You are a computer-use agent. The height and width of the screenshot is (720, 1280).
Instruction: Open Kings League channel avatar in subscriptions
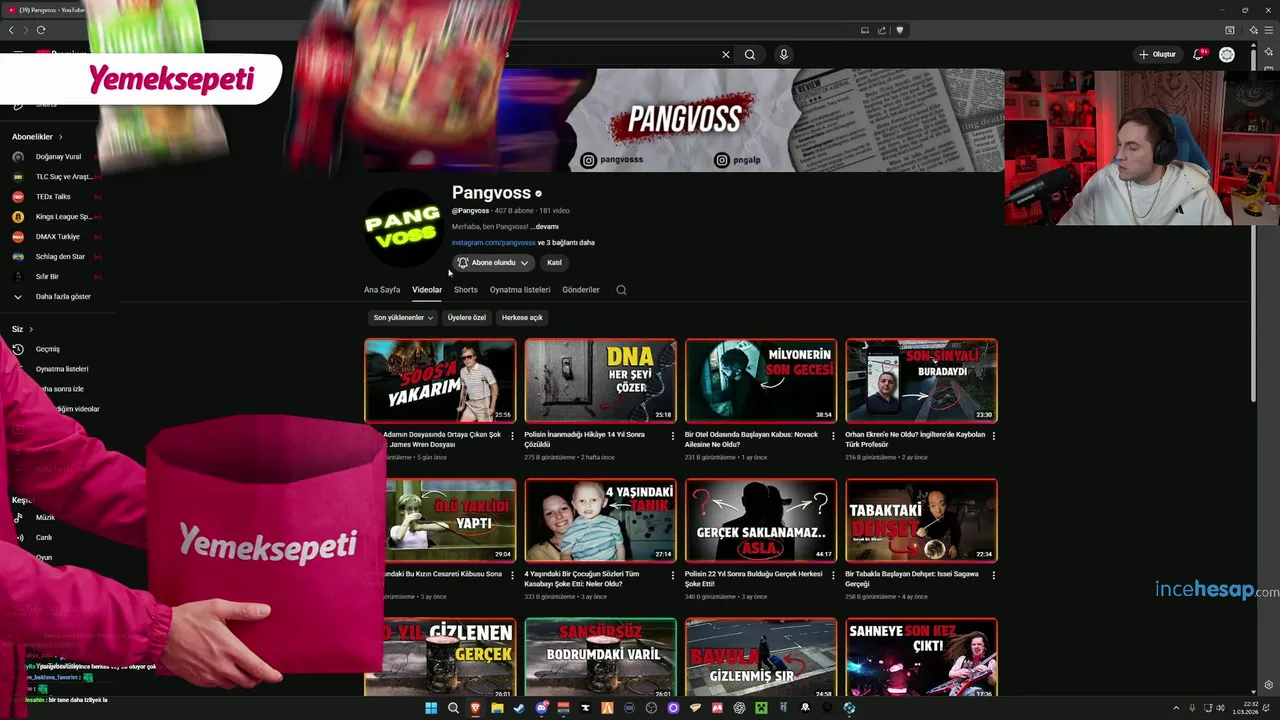pyautogui.click(x=18, y=217)
